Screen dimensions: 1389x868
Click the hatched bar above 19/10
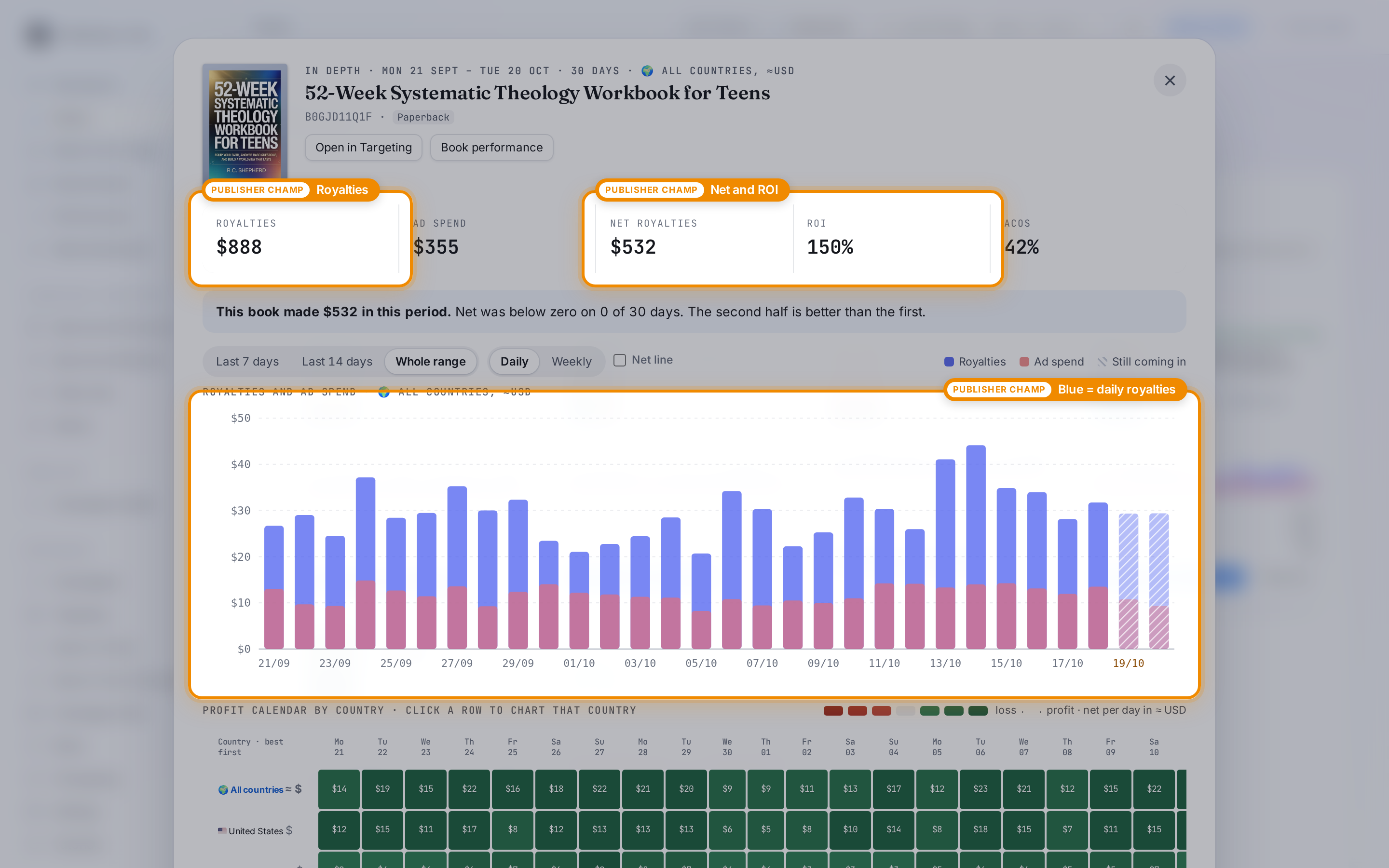[1129, 581]
